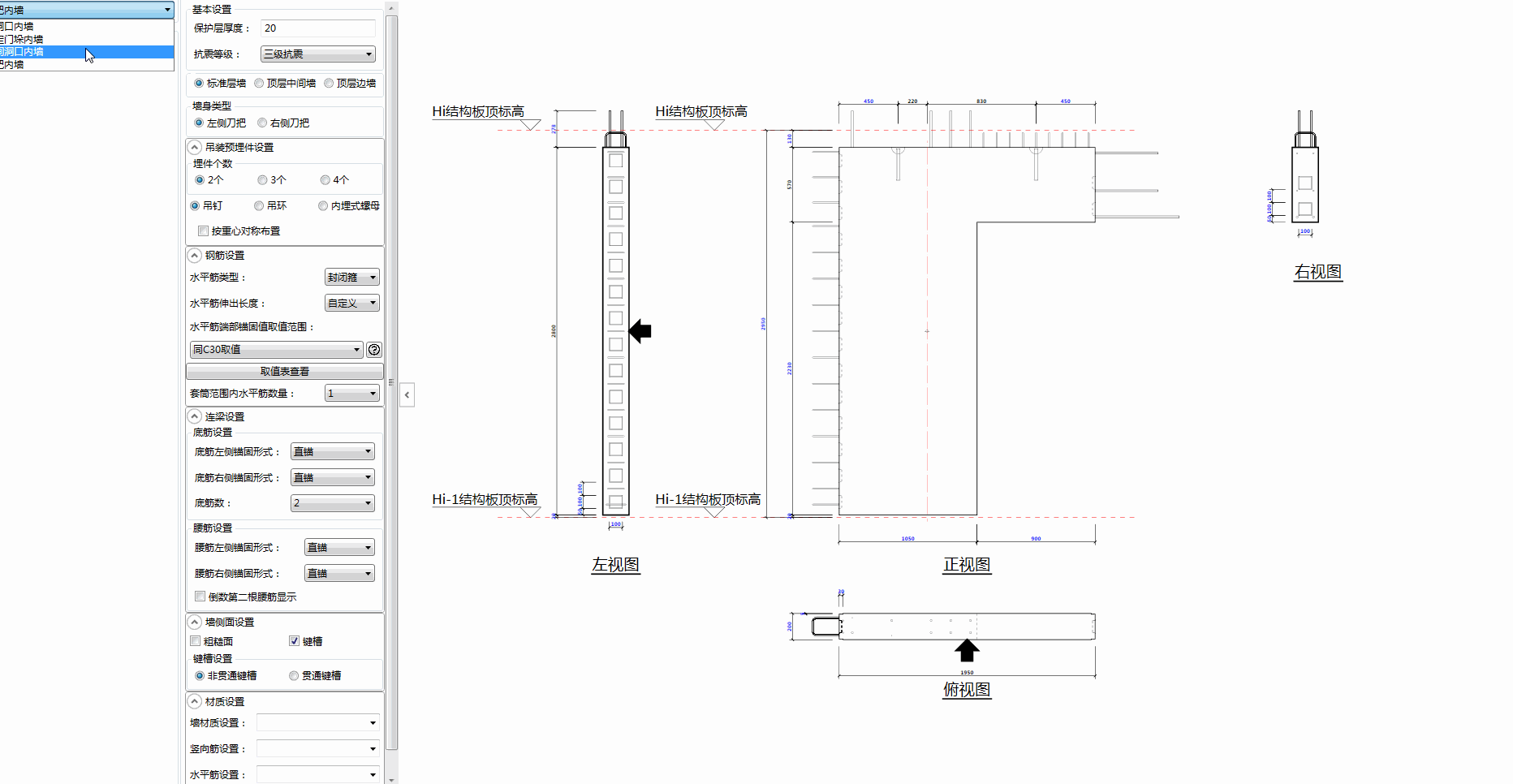
Task: Collapse the 材质设置 section
Action: tap(195, 701)
